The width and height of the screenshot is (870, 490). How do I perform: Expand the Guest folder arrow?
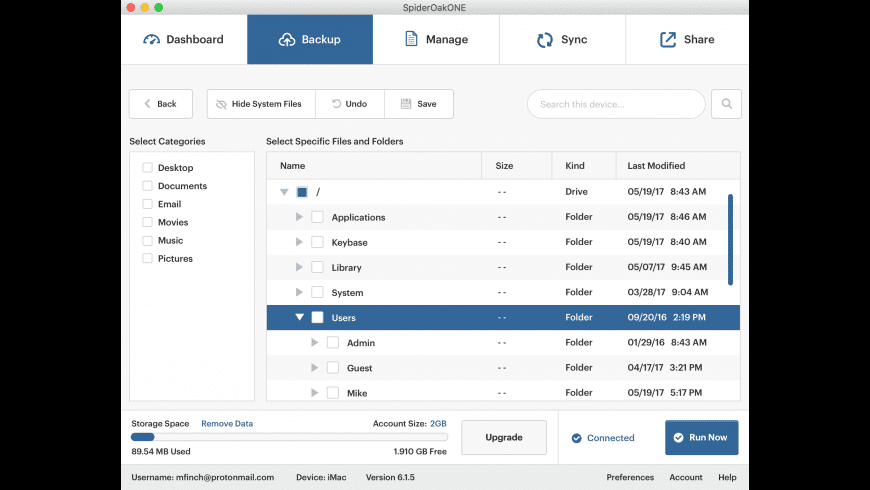point(315,368)
